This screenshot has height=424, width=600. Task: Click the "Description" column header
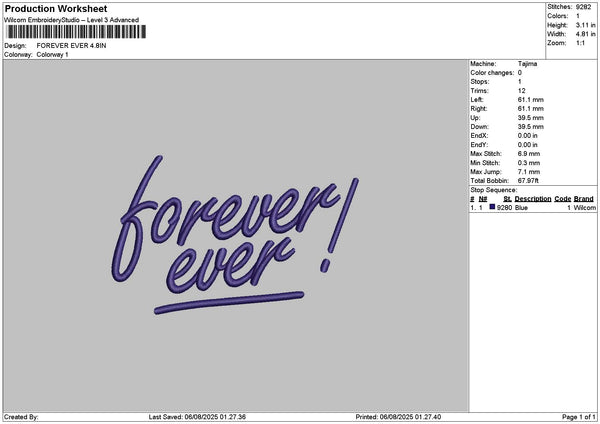[x=533, y=199]
